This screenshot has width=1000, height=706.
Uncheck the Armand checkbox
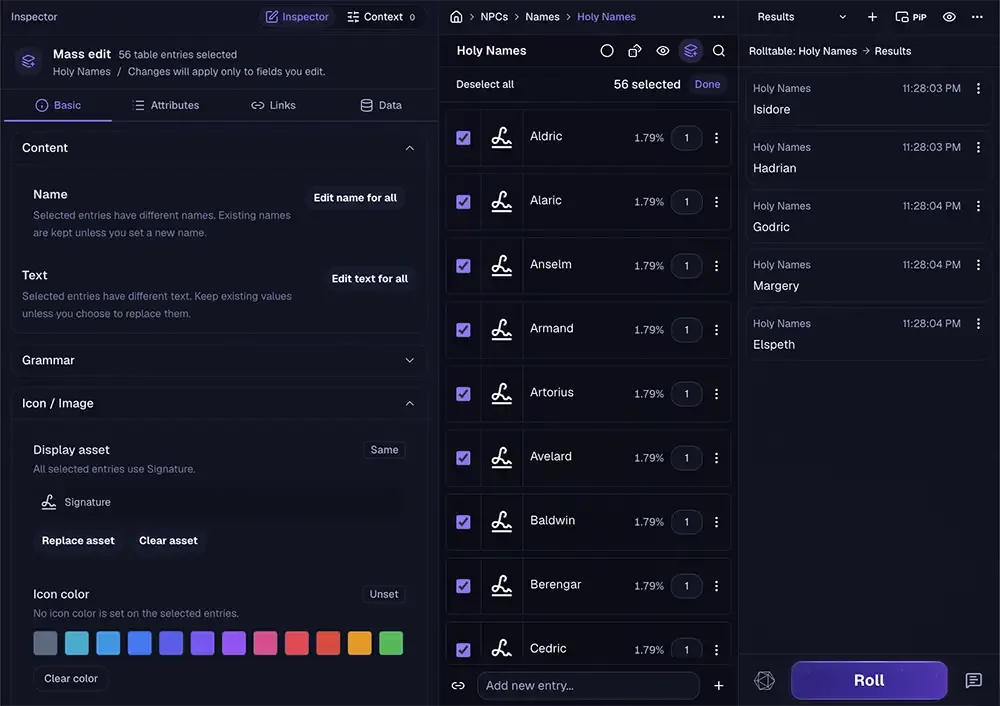coord(463,330)
